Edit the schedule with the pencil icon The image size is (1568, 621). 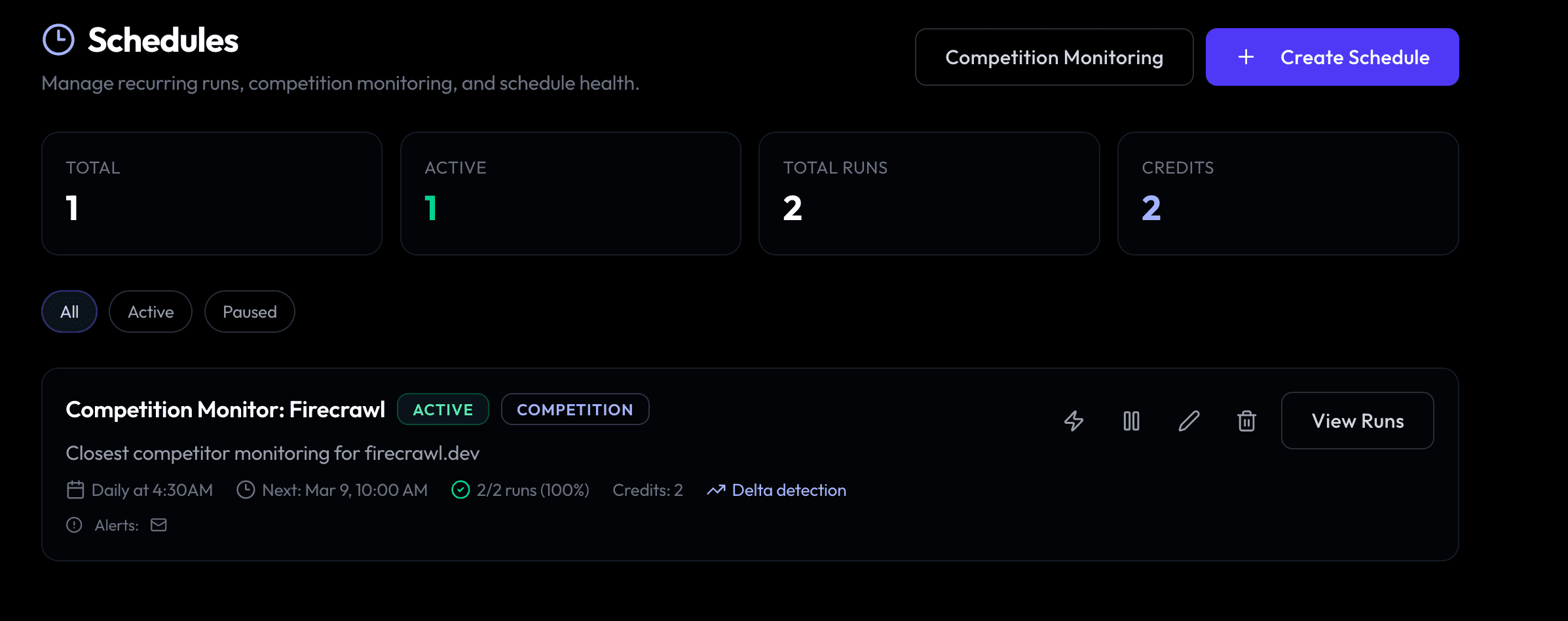coord(1189,421)
